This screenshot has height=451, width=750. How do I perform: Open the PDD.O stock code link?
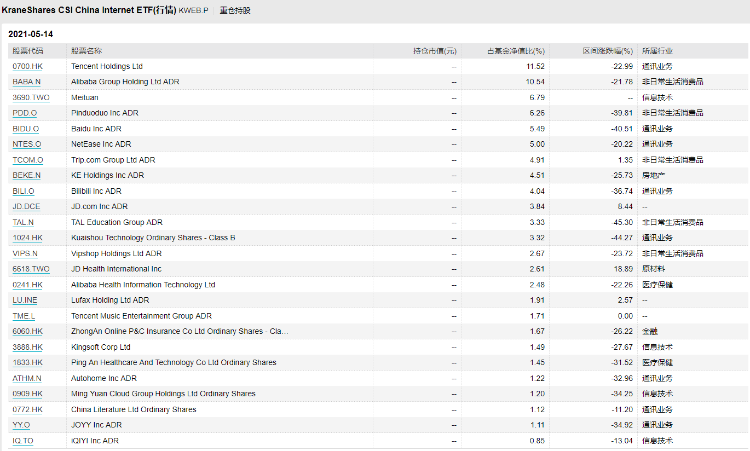click(x=24, y=113)
